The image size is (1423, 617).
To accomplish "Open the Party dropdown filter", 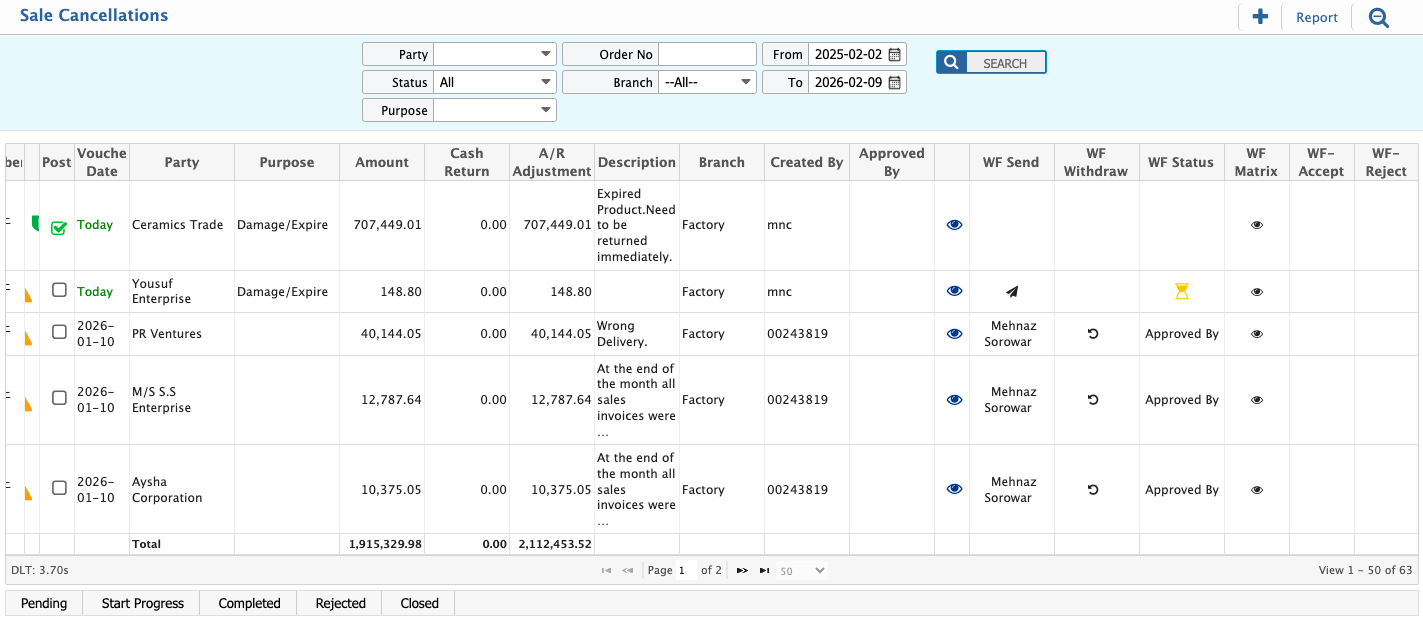I will (x=494, y=54).
